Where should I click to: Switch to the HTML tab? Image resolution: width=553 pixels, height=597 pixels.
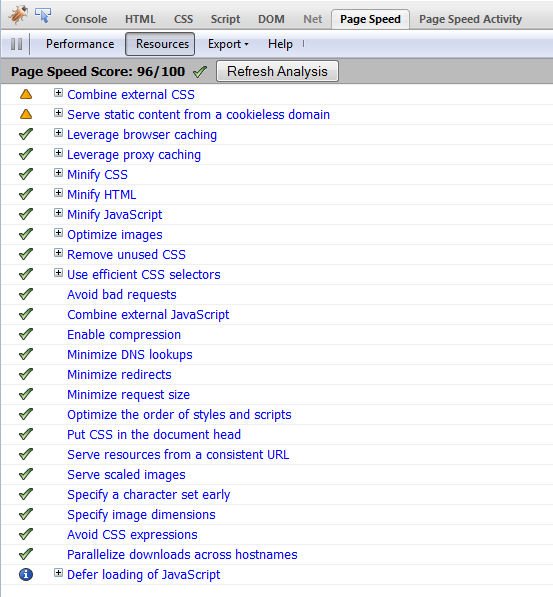(140, 19)
